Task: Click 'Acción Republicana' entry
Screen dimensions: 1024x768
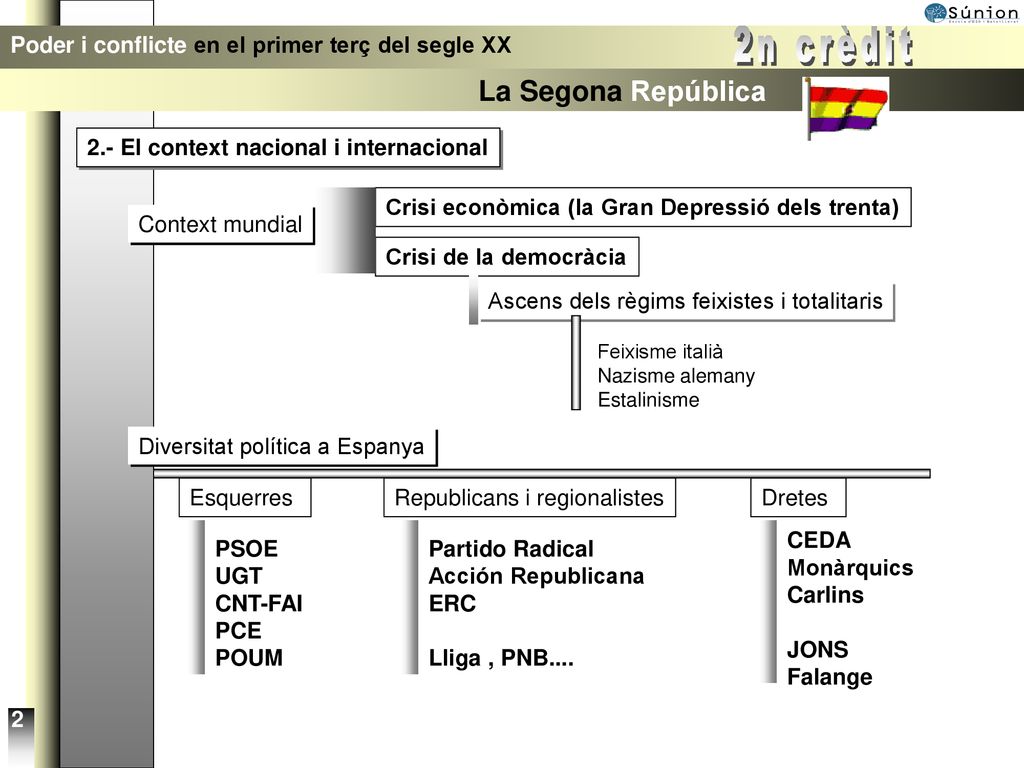Action: click(x=537, y=576)
